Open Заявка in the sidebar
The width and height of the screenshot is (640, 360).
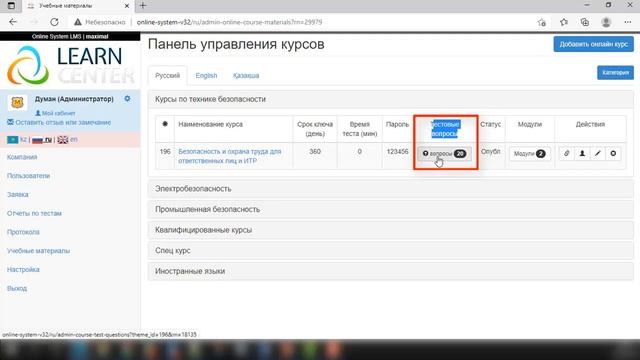pos(18,195)
